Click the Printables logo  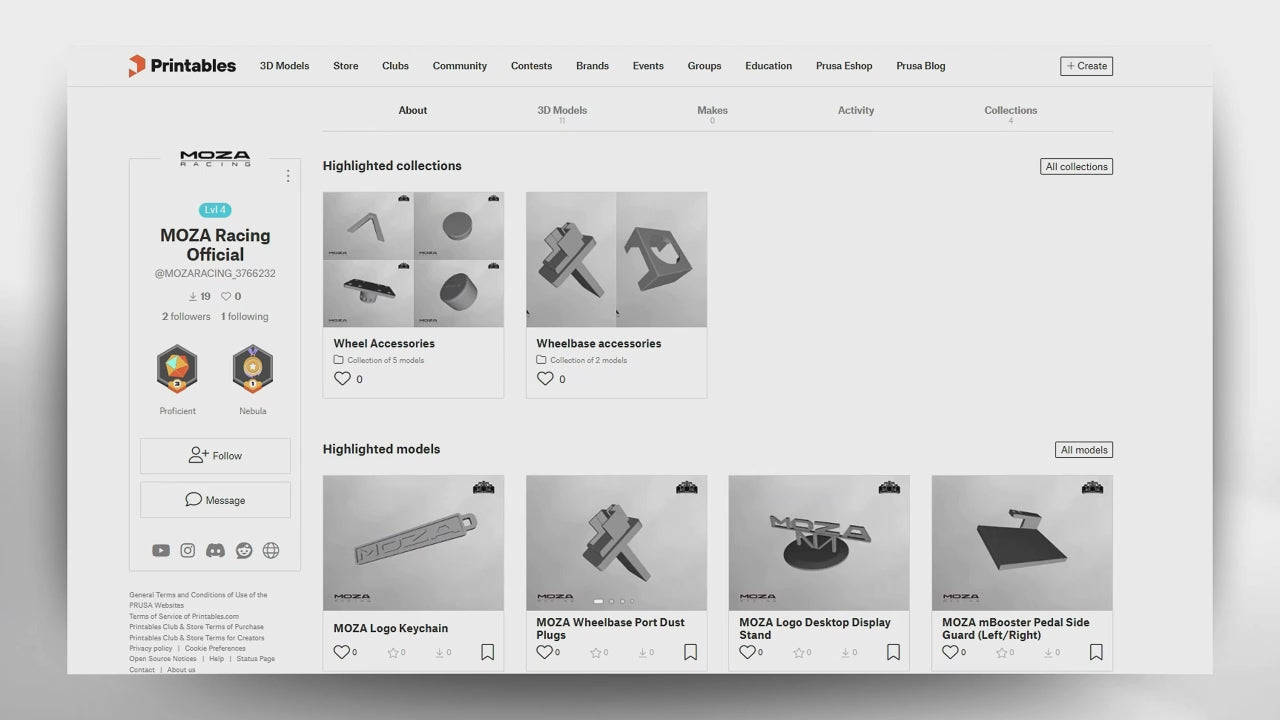coord(182,66)
